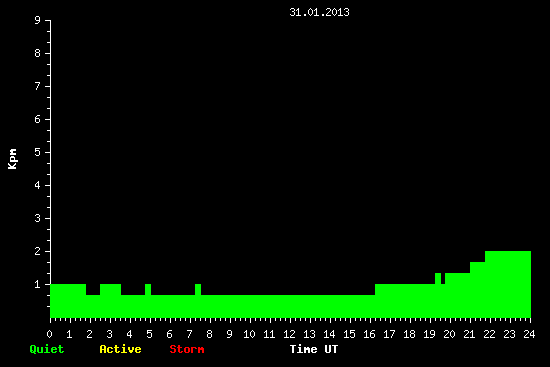Screen dimensions: 550x367
Task: Click the Active legend label
Action: (x=120, y=349)
